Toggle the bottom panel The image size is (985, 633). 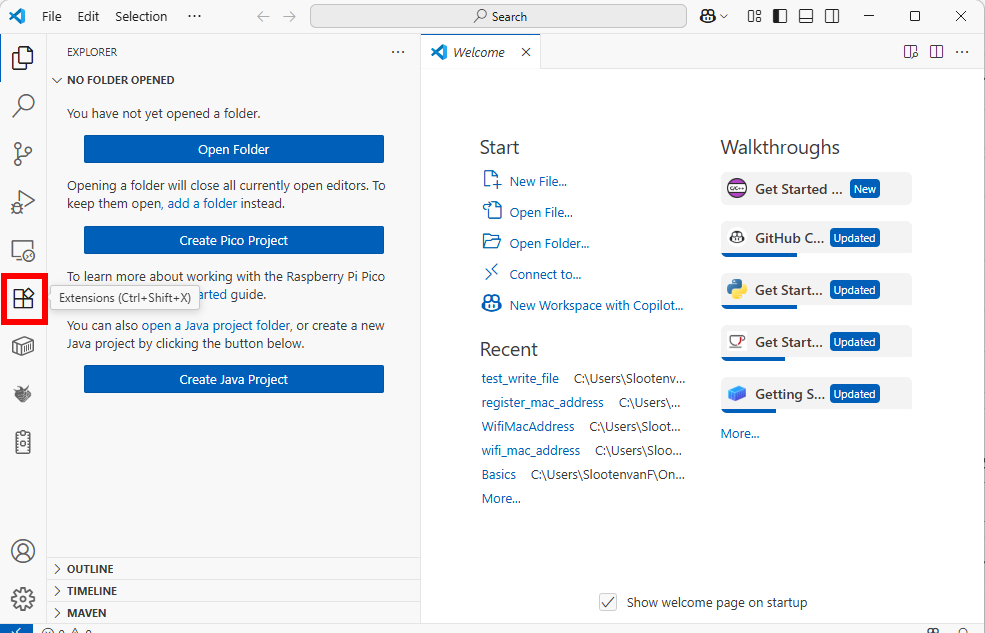806,16
